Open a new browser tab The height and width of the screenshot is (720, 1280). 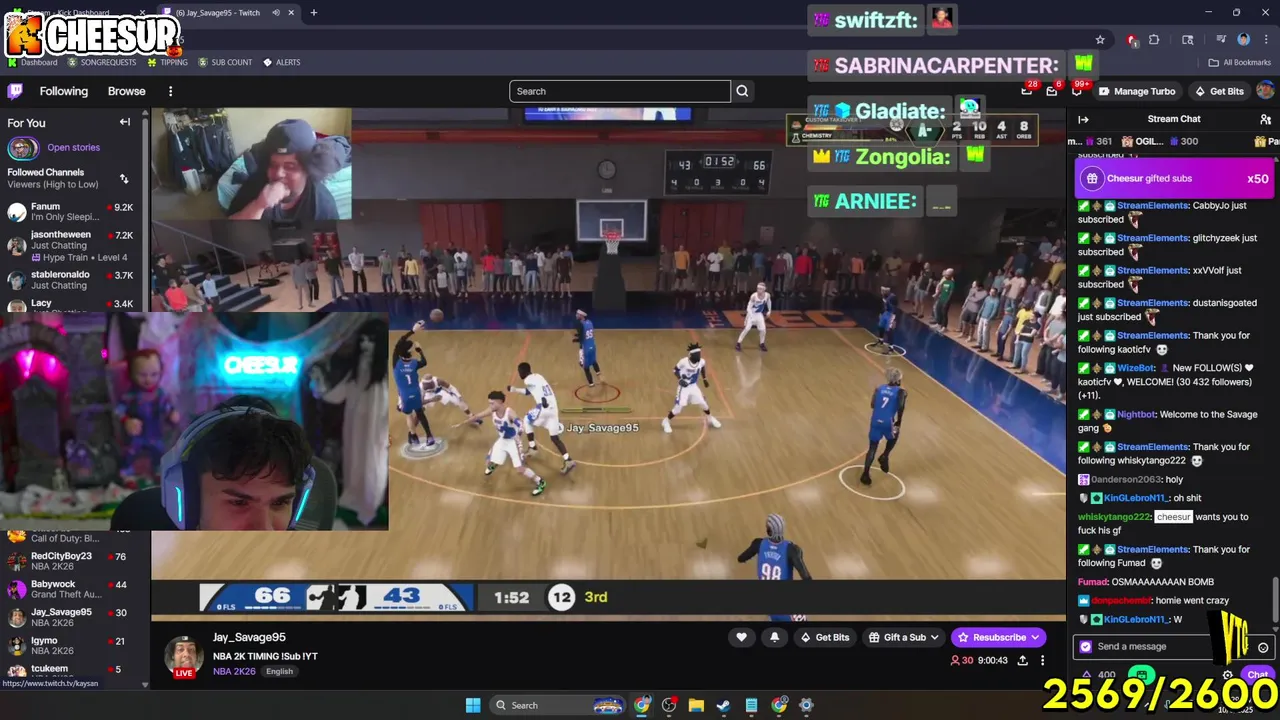point(313,13)
